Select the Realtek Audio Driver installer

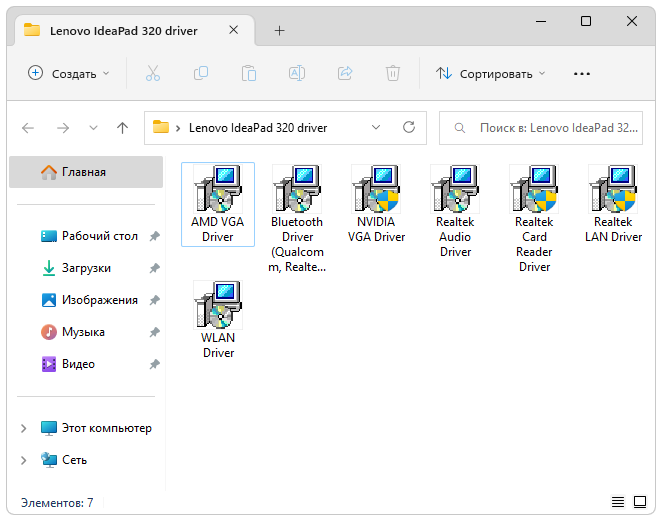click(455, 190)
